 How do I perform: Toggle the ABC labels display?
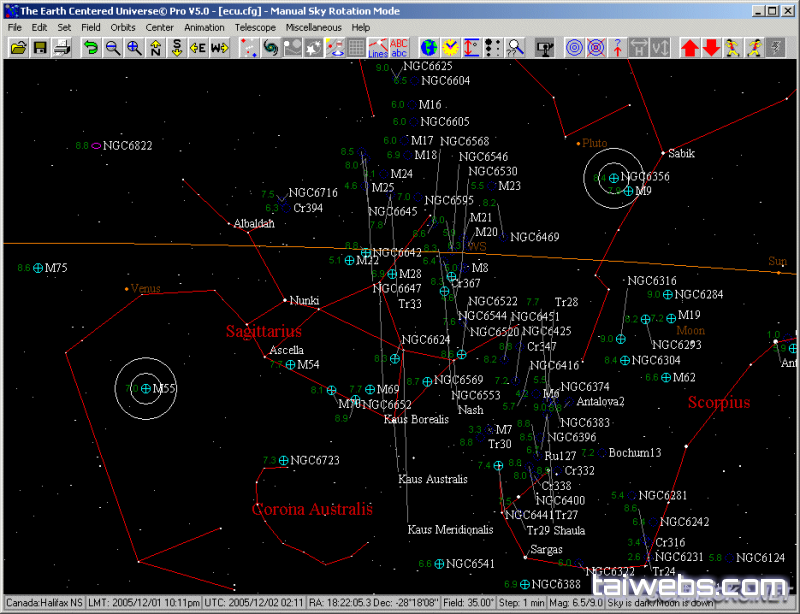click(399, 47)
